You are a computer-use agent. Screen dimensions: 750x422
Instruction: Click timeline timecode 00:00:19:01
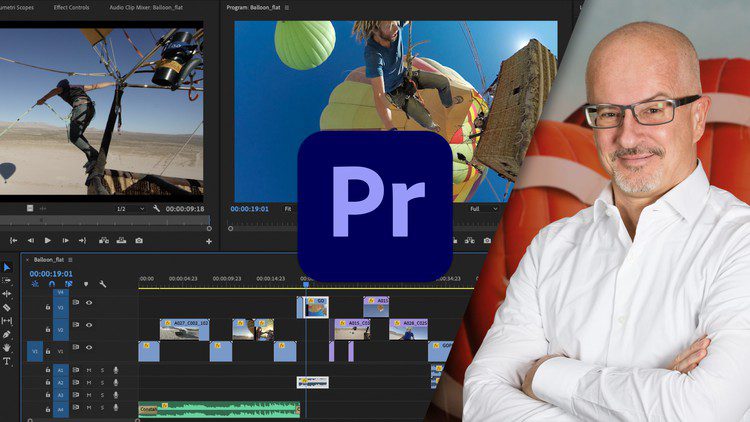(x=51, y=274)
